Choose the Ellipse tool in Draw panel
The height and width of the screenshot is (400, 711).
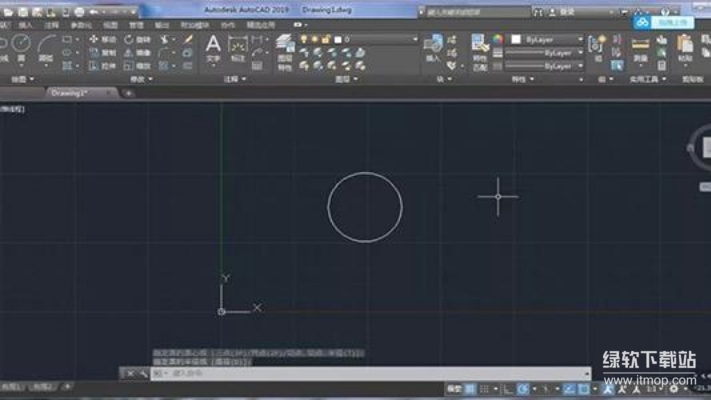tap(67, 53)
